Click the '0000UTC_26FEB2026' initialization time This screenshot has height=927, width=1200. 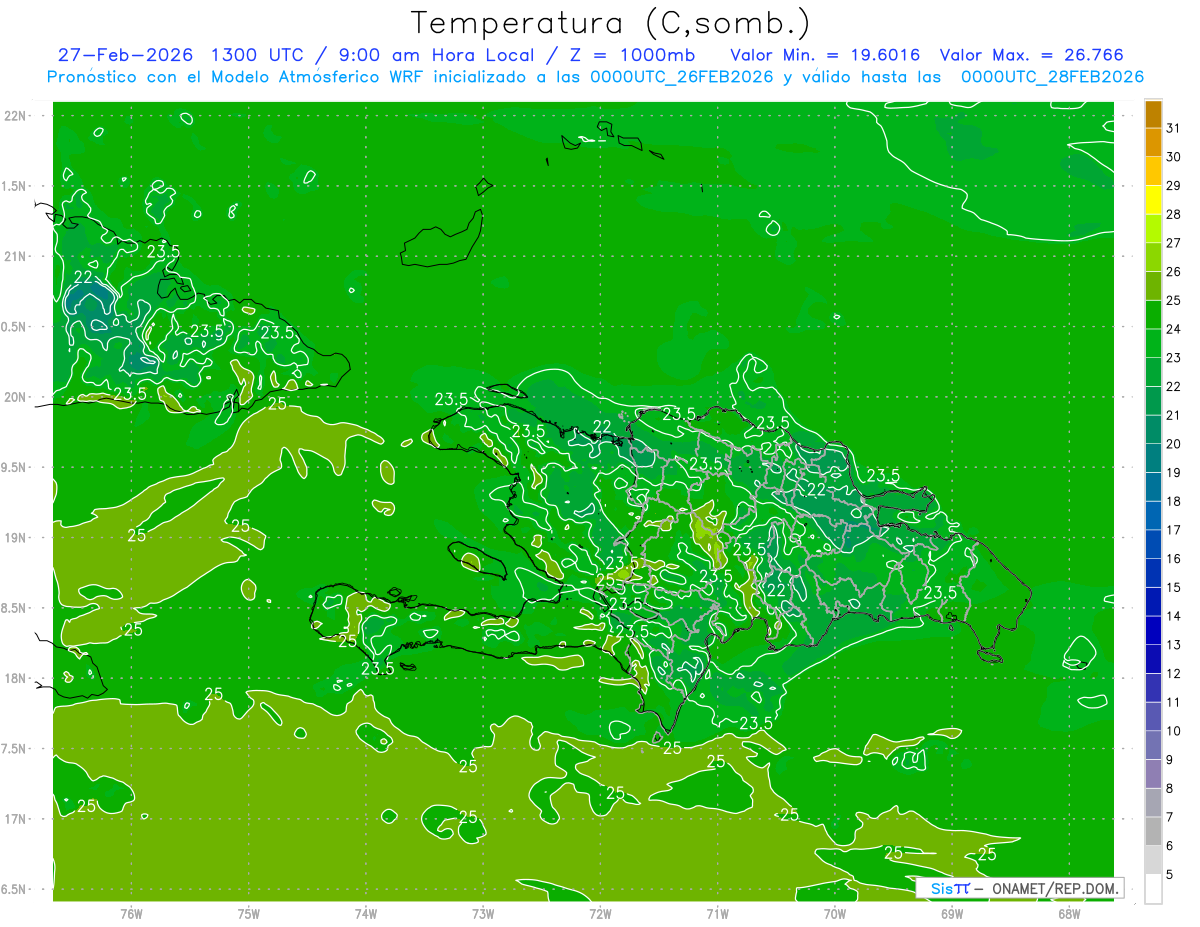pyautogui.click(x=682, y=77)
